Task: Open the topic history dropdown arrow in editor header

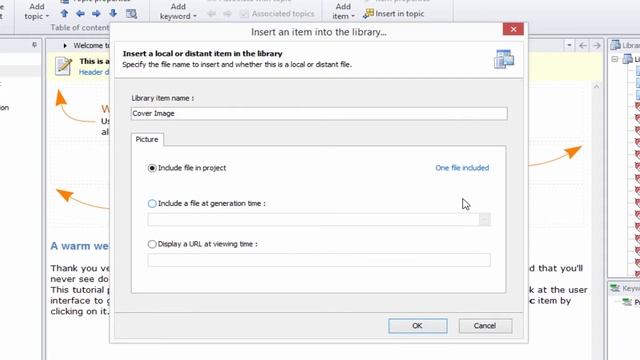Action: pyautogui.click(x=569, y=45)
